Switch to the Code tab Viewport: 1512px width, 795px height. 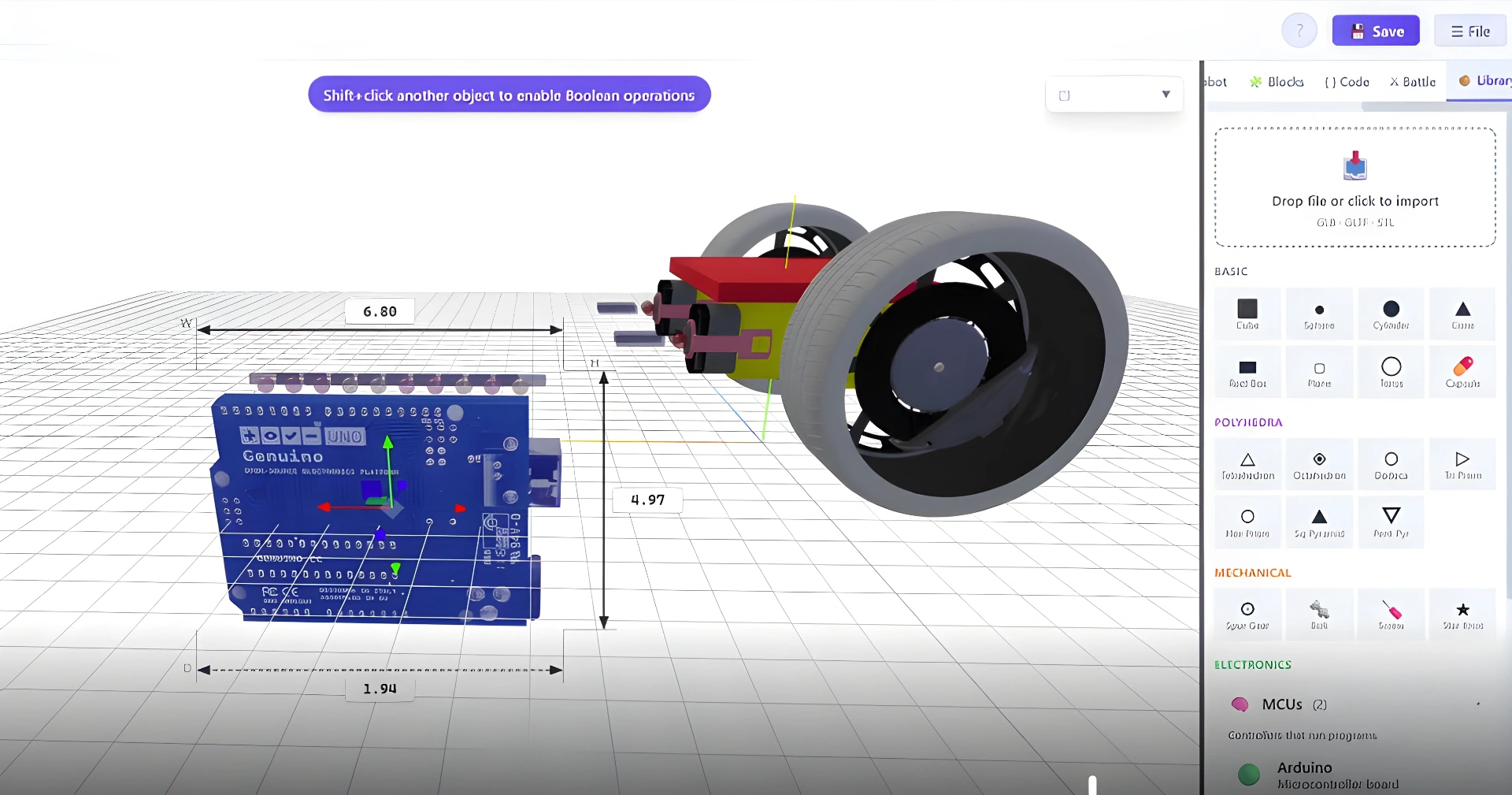click(x=1347, y=81)
